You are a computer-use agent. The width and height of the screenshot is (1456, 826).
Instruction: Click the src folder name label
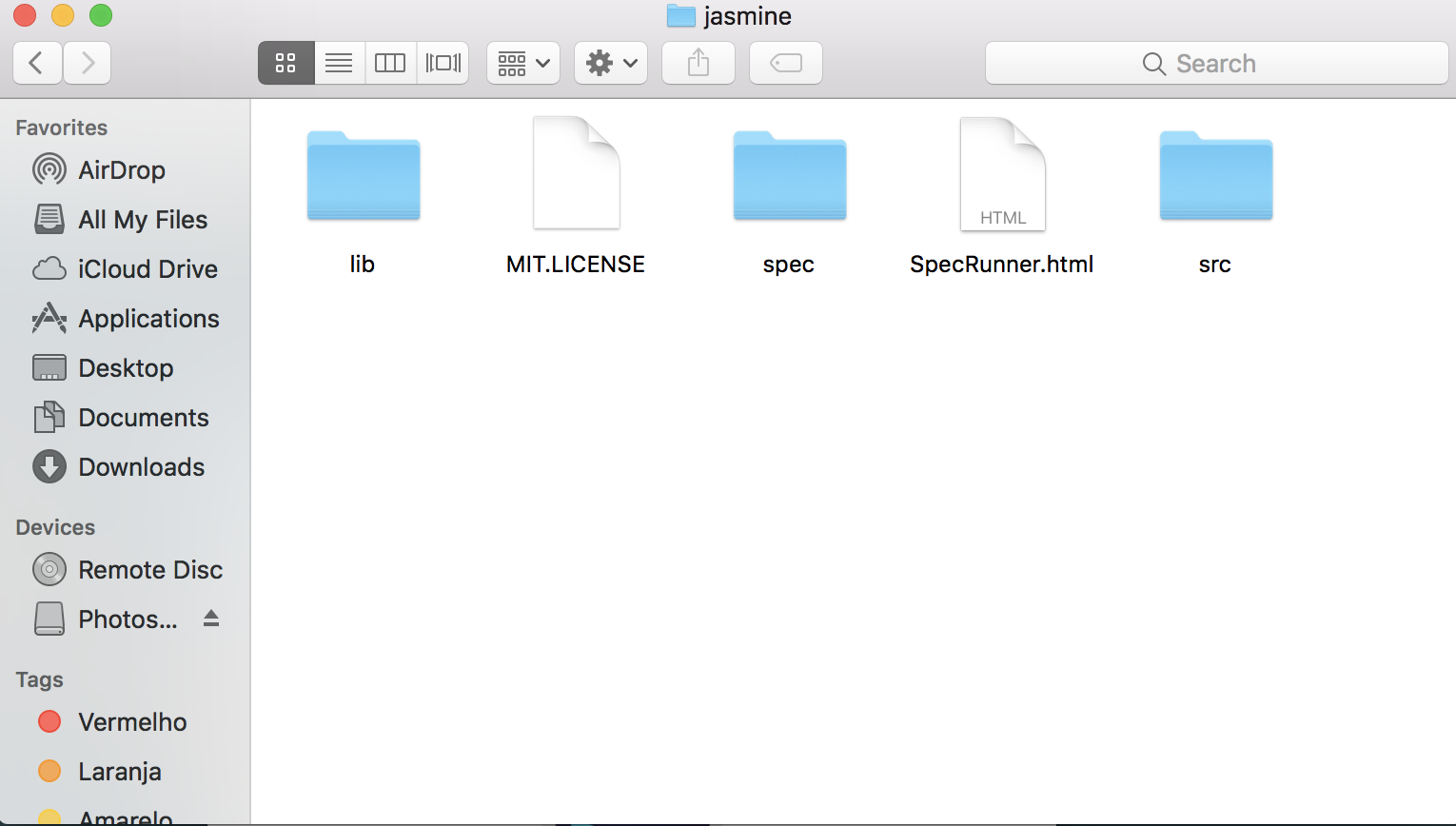tap(1215, 265)
